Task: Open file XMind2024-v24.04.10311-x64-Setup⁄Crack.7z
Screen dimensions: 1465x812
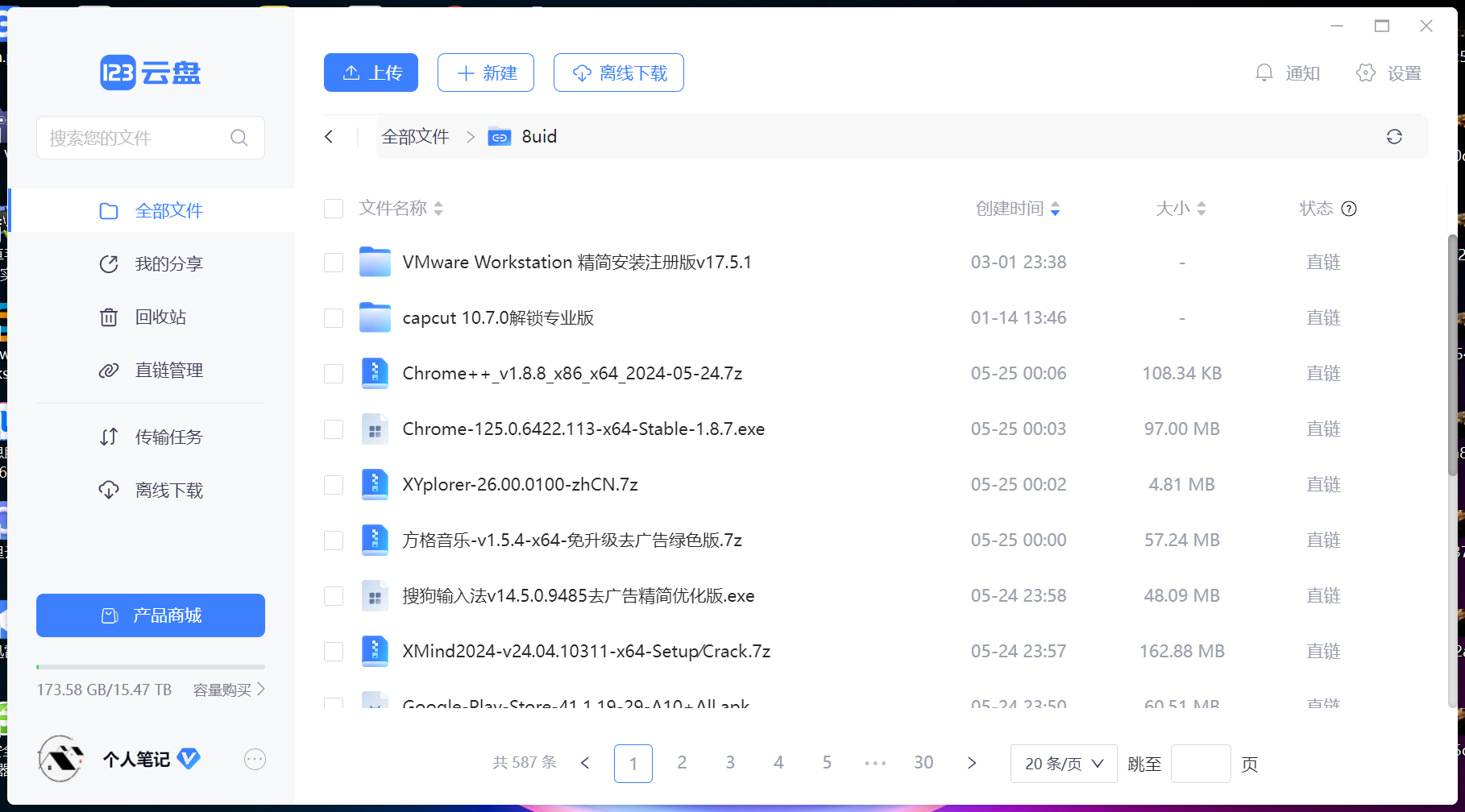Action: (x=587, y=651)
